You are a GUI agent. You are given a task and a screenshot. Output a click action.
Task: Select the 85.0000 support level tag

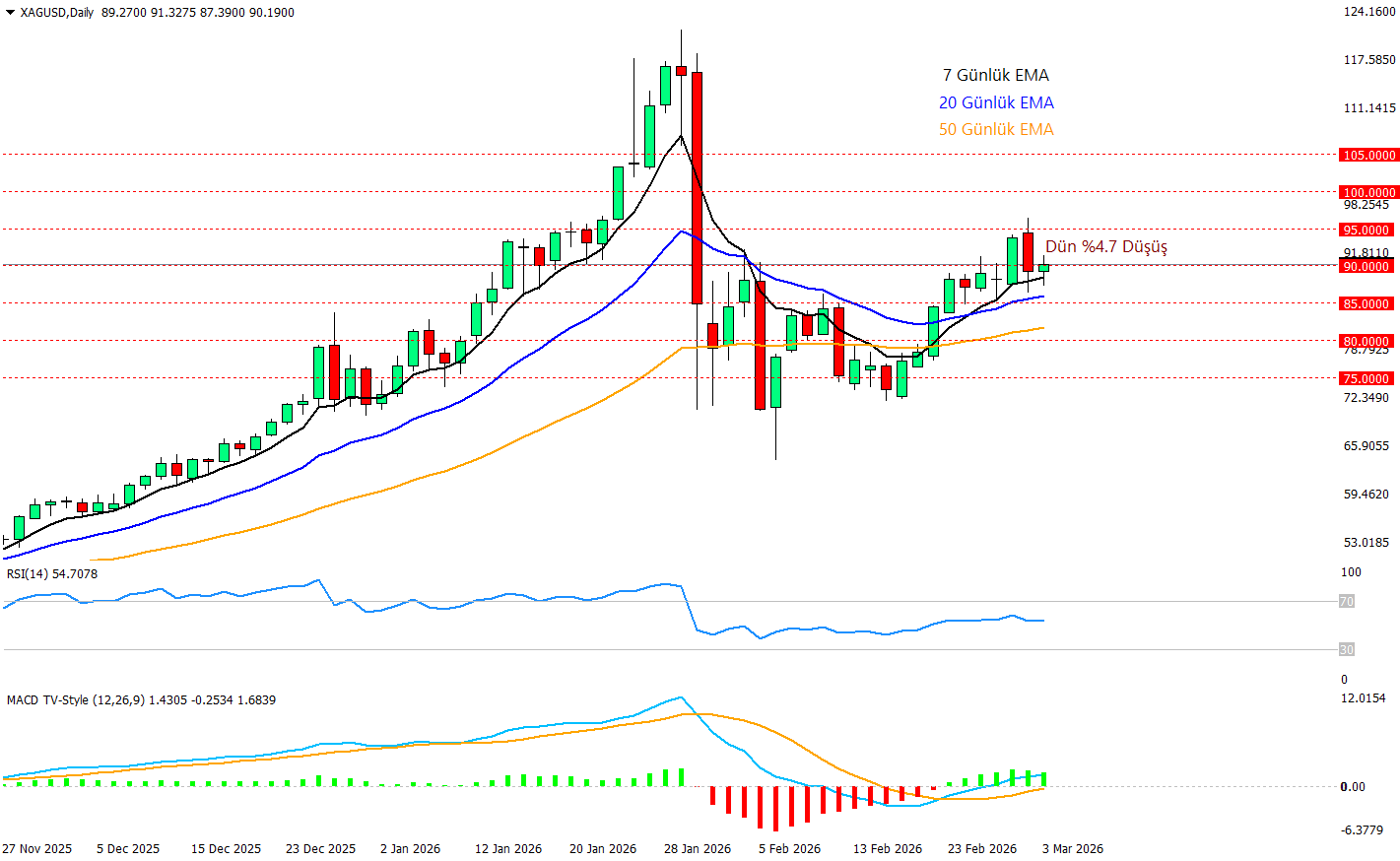pos(1367,304)
